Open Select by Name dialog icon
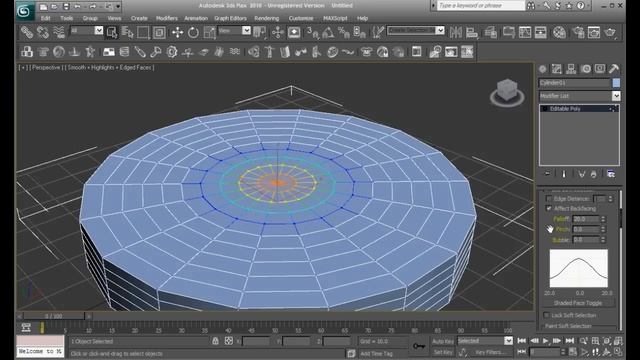The height and width of the screenshot is (360, 640). click(x=127, y=32)
